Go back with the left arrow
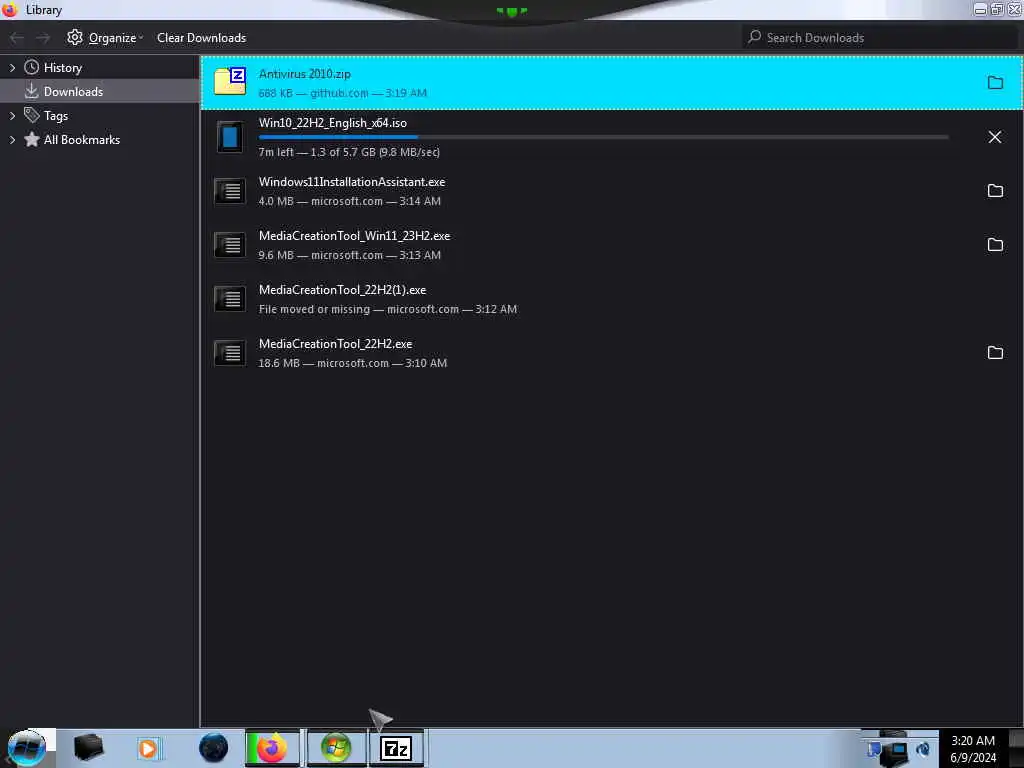This screenshot has height=768, width=1024. point(17,38)
